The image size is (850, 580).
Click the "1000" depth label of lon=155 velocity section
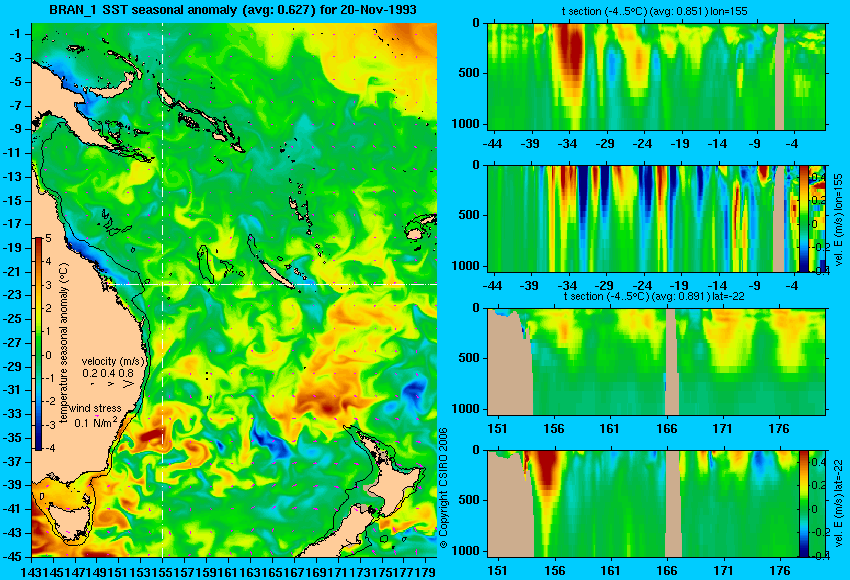[x=466, y=266]
